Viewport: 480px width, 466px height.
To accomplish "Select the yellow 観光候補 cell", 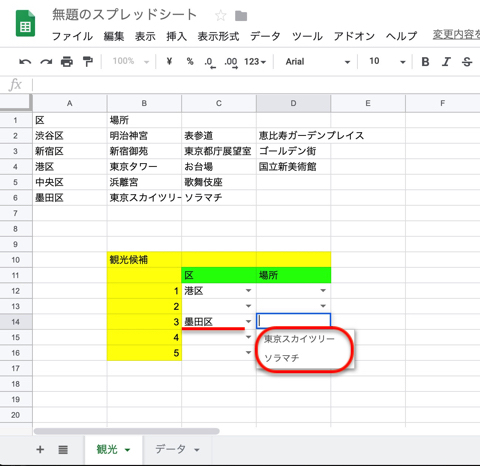I will pos(144,260).
